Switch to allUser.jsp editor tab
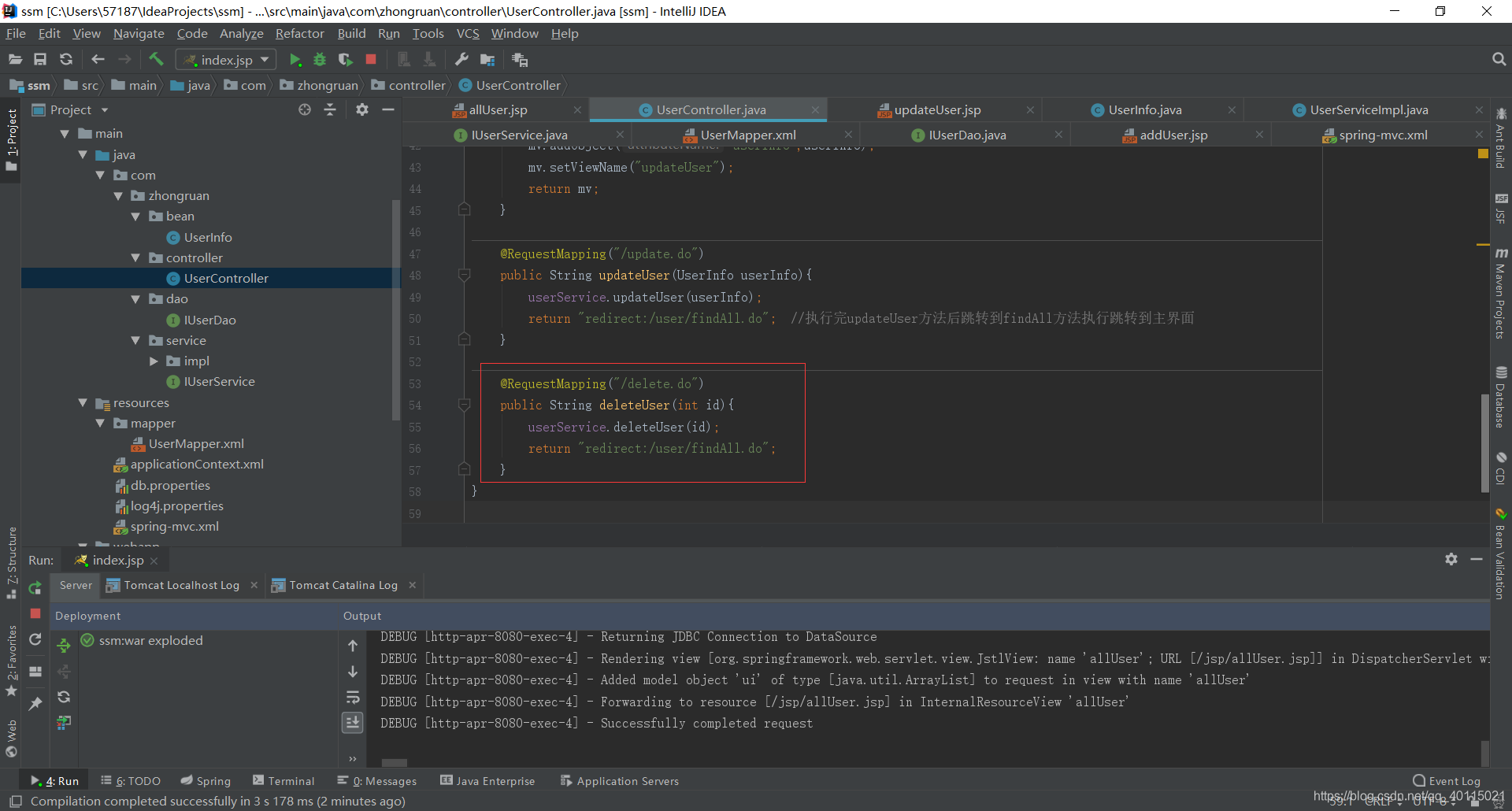Viewport: 1512px width, 811px height. (498, 110)
